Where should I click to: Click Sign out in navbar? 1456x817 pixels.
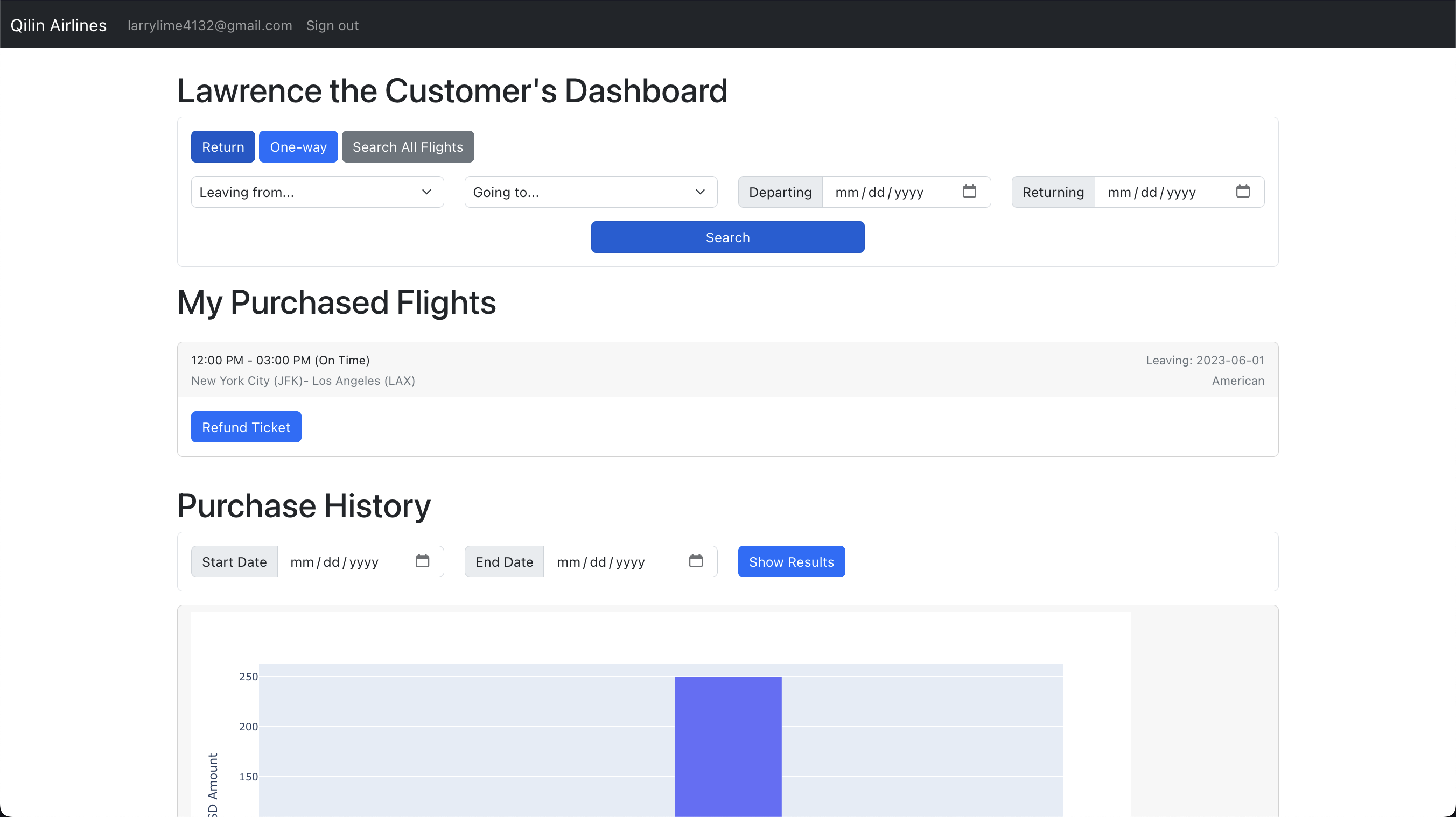point(332,25)
